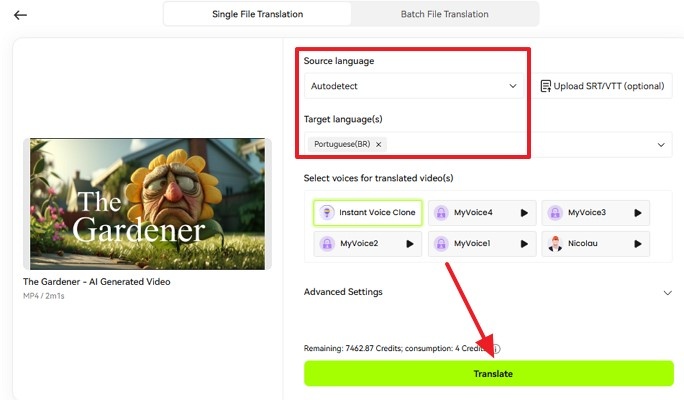Click the Instant Voice Clone microphone icon
Screen dimensions: 684x400
[327, 212]
